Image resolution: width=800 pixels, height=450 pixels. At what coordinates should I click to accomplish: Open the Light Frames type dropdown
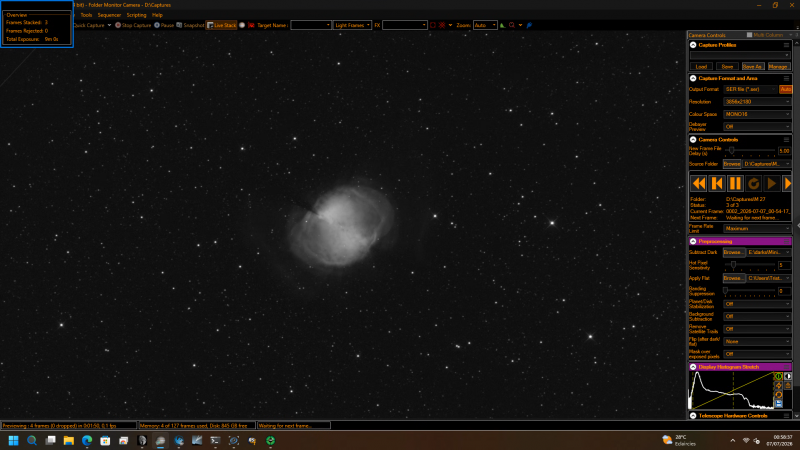352,25
